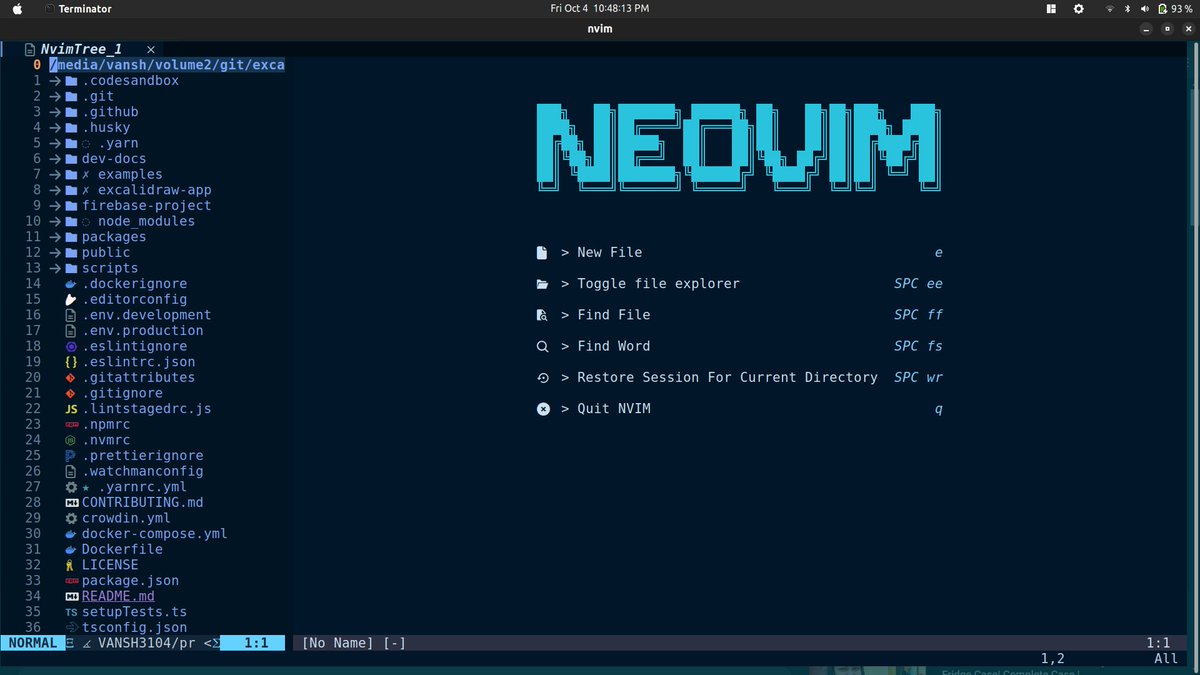Open the Dockerfile entry

[122, 549]
